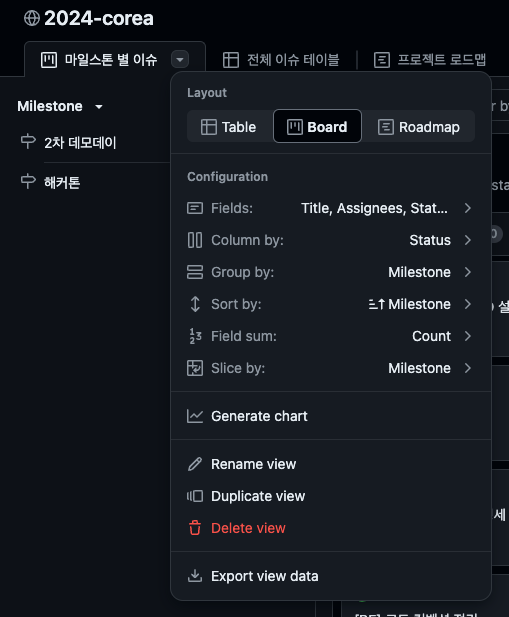Open Column by Status setting
509x617 pixels.
[330, 240]
